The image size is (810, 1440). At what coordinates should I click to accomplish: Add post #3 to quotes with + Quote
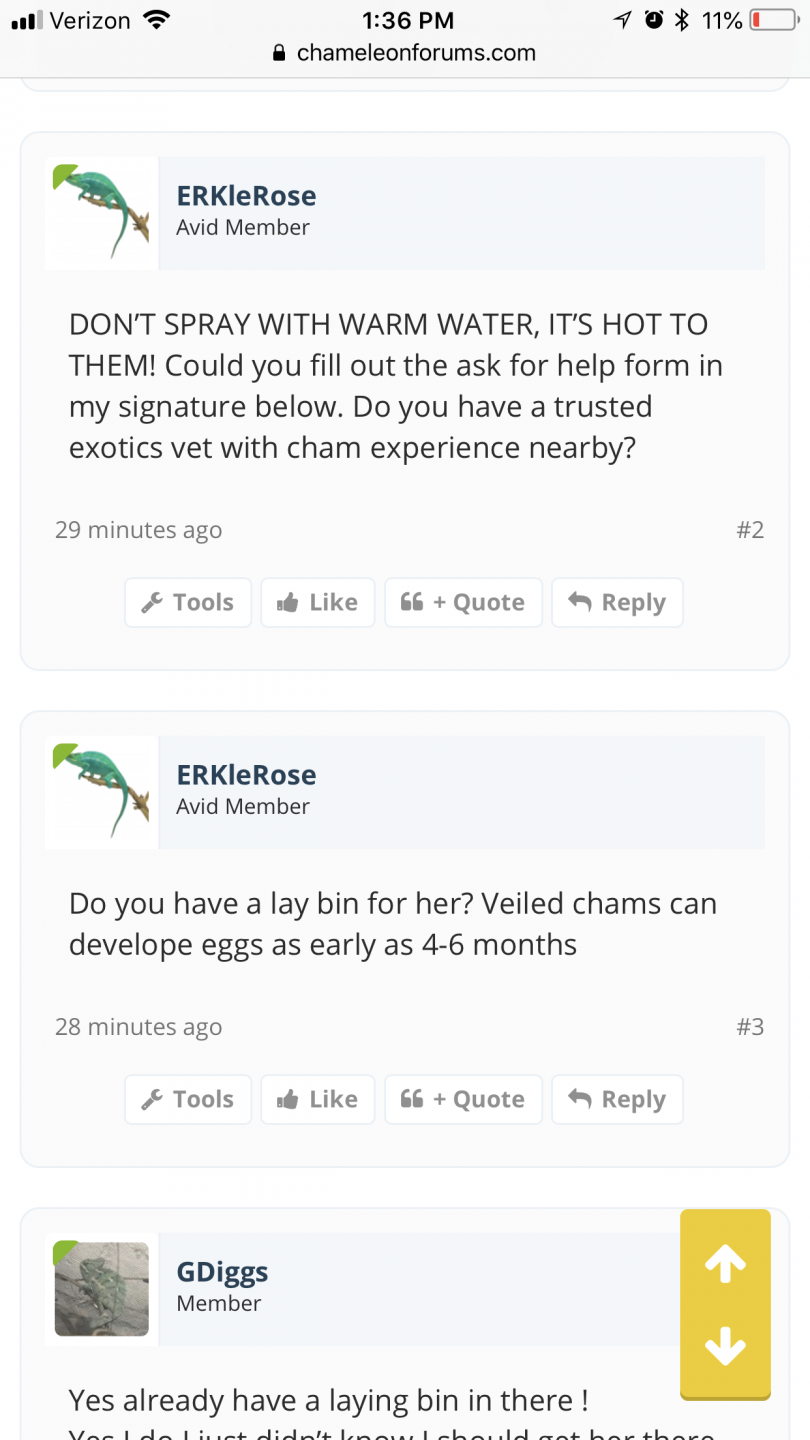coord(463,1099)
